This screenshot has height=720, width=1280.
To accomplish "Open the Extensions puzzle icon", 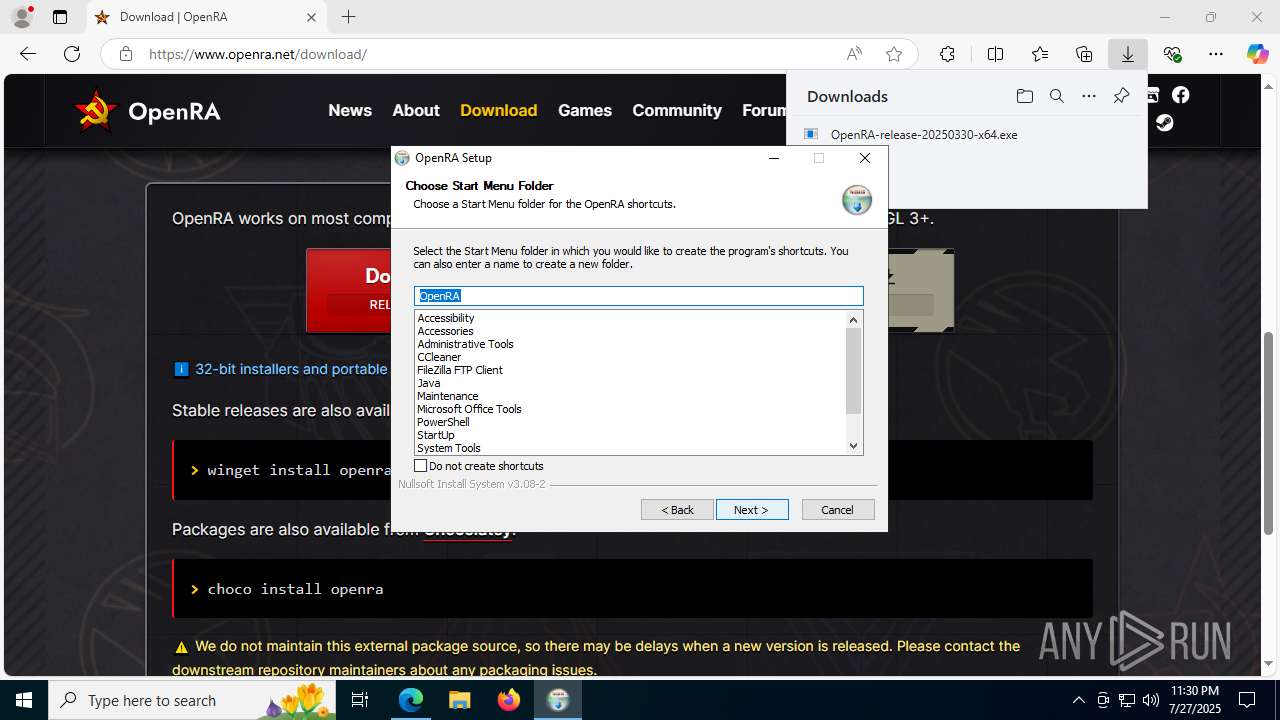I will click(947, 54).
